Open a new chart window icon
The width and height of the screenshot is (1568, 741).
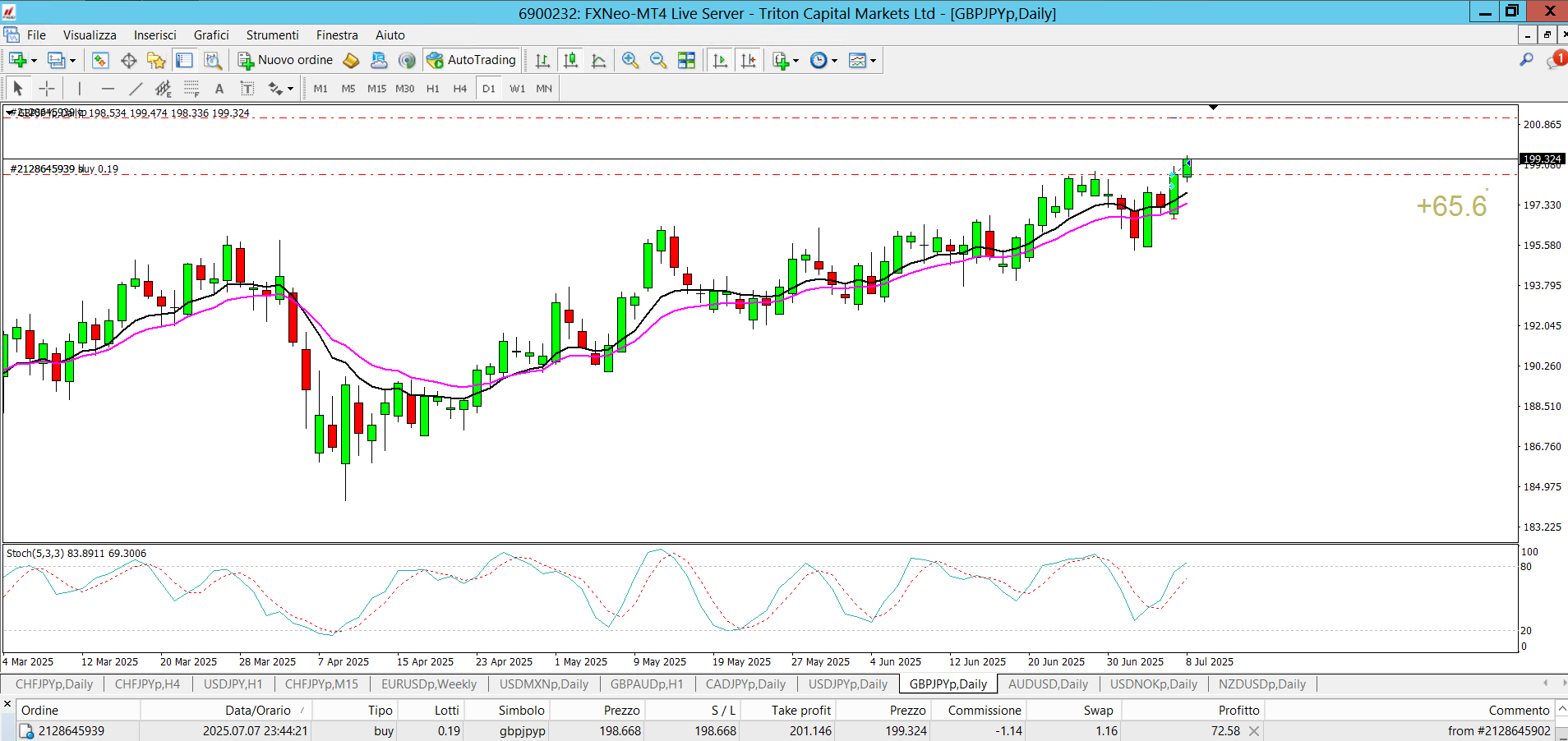tap(17, 60)
